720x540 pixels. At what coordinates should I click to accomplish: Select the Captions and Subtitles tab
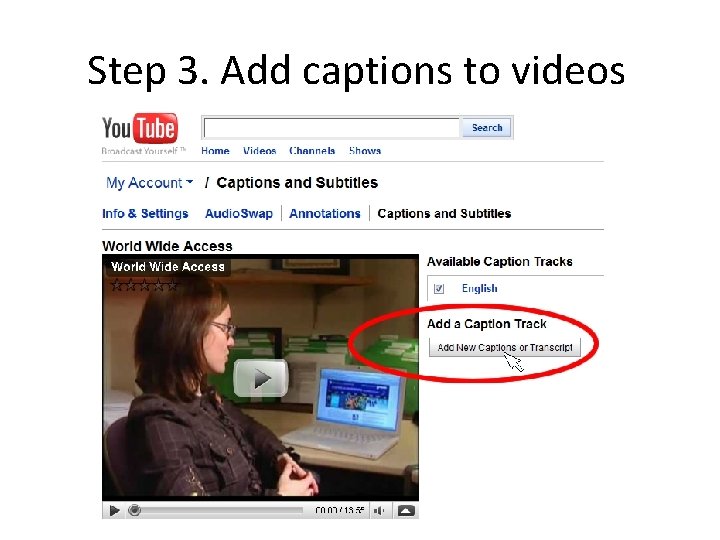coord(444,214)
